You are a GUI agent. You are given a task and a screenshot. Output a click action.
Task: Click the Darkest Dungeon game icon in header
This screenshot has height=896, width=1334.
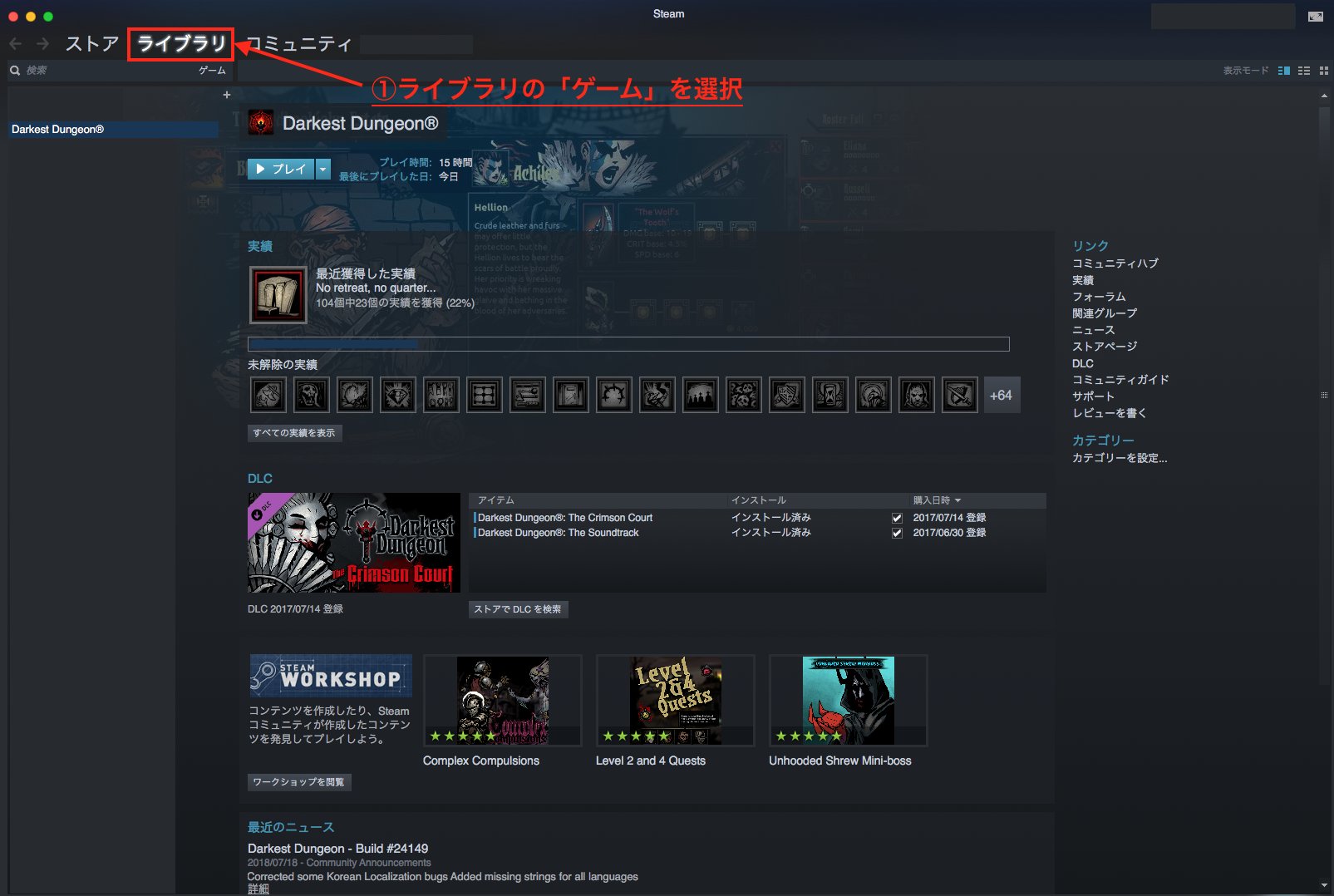pos(261,123)
